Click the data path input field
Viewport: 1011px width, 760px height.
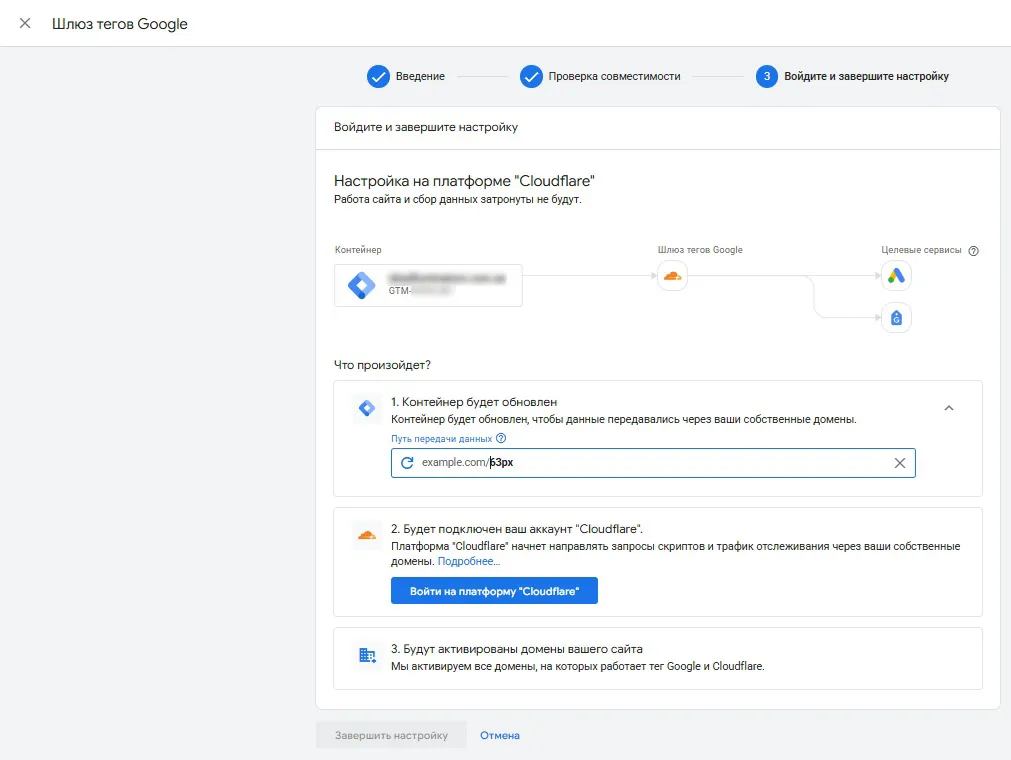point(653,463)
